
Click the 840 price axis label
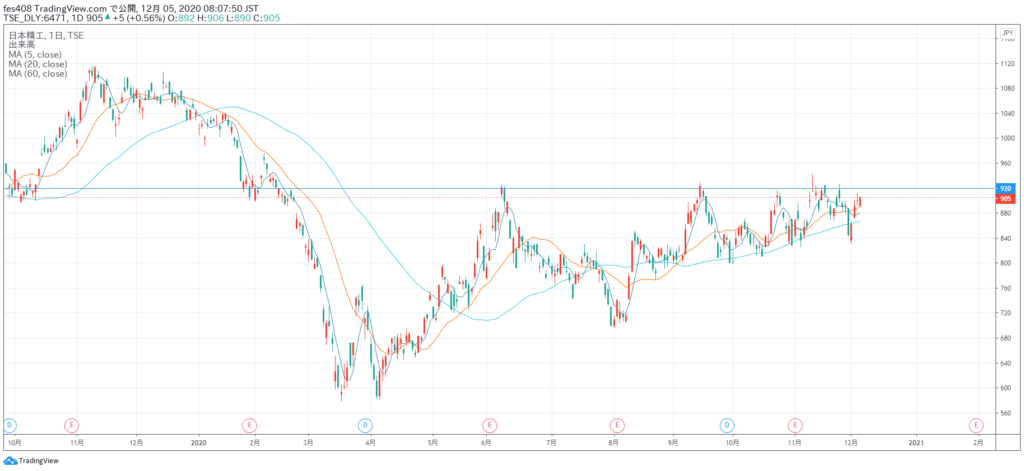pyautogui.click(x=1006, y=238)
